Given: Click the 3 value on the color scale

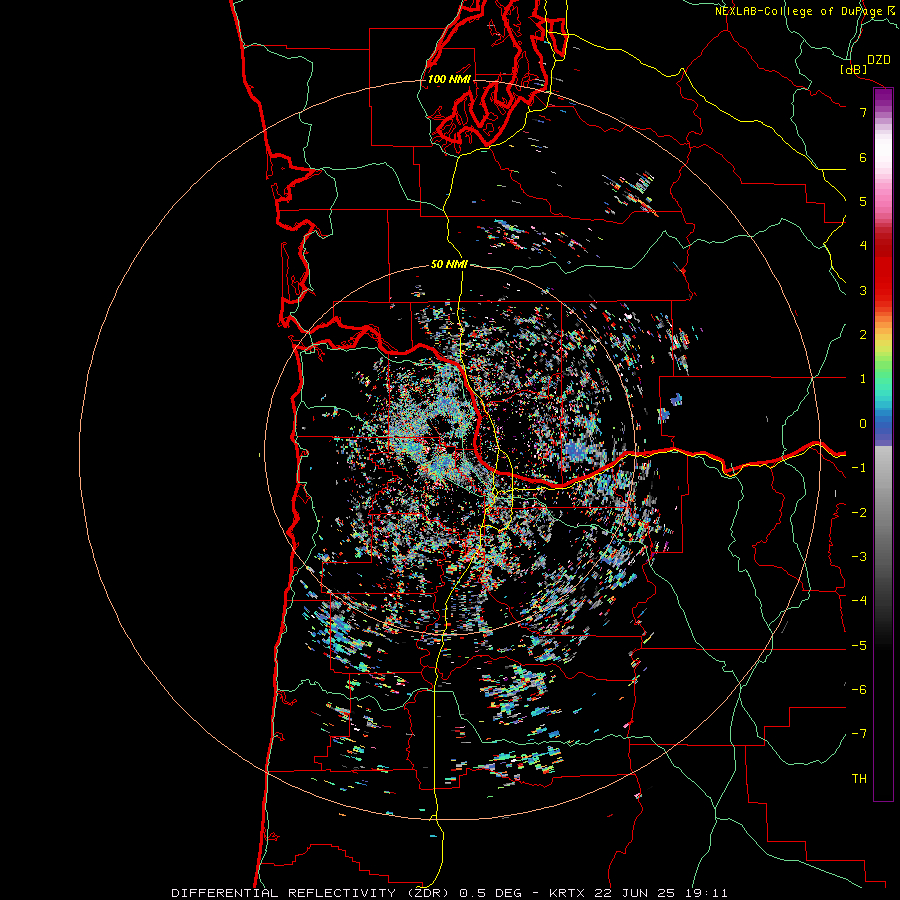Looking at the screenshot, I should point(863,290).
